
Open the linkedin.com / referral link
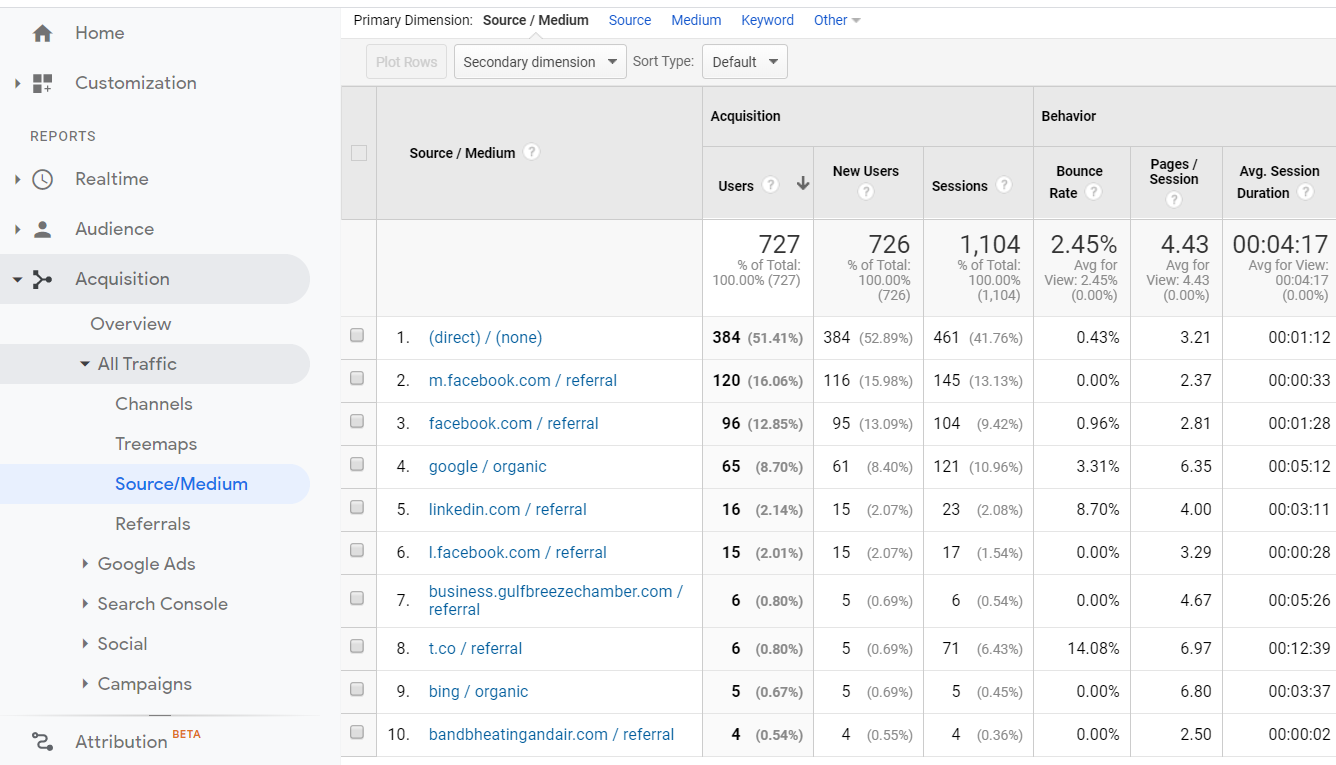[x=507, y=509]
